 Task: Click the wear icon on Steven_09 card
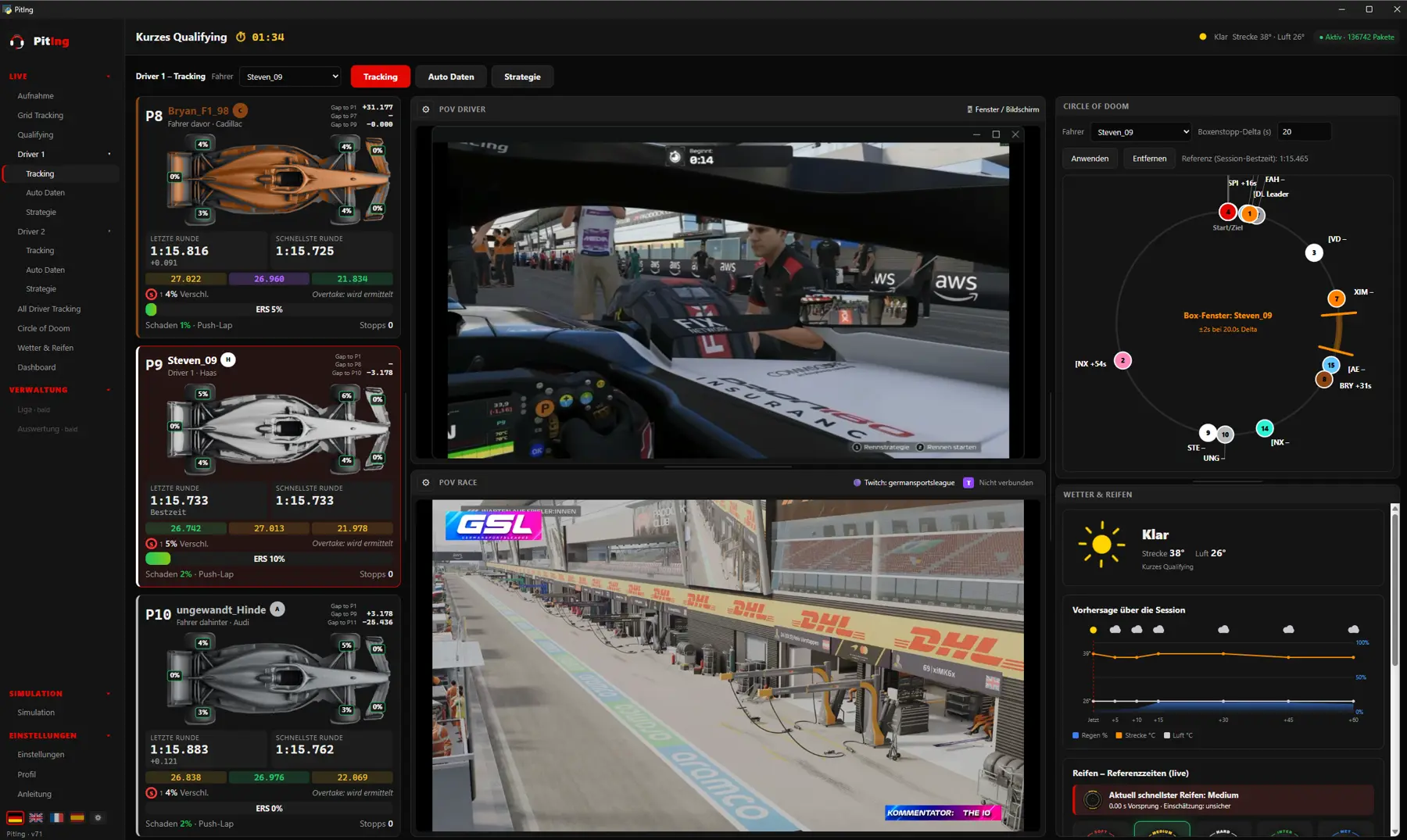(x=151, y=544)
